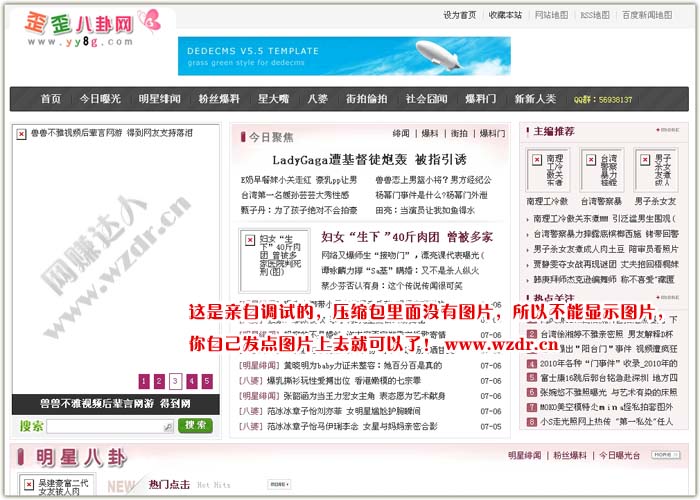Click thumbnail 妇女生下40斤肉团

click(275, 261)
